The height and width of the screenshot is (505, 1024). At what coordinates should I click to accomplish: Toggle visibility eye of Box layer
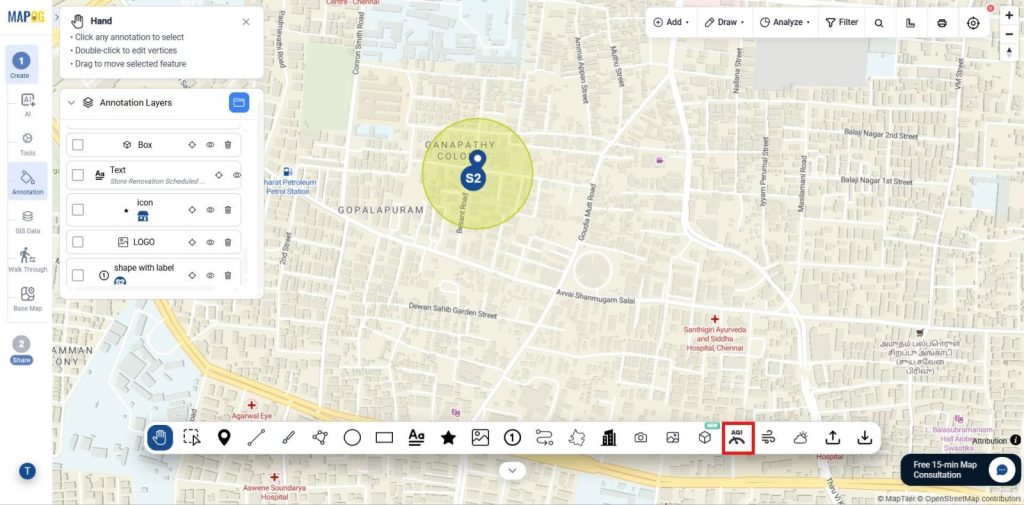click(210, 145)
